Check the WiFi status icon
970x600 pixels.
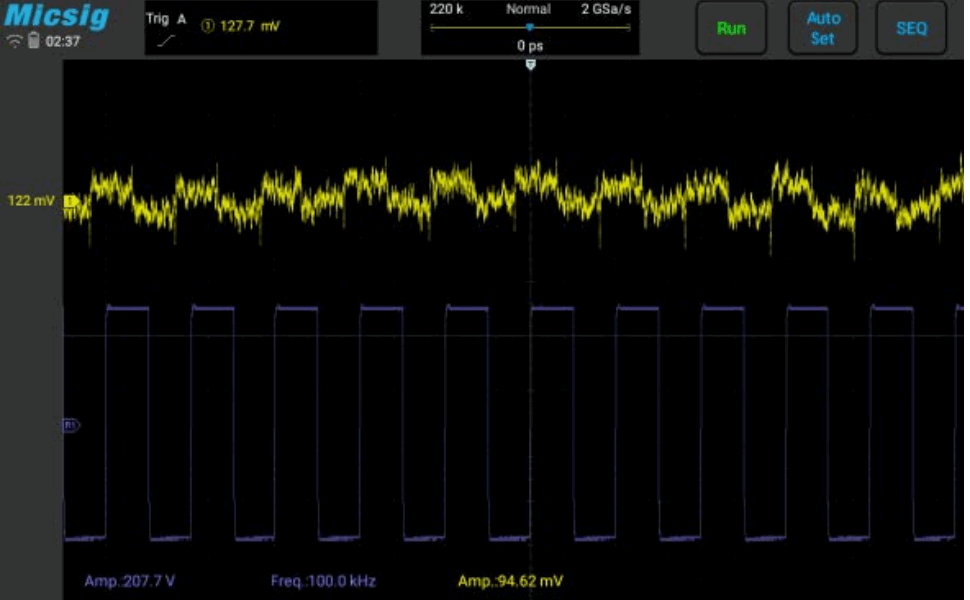tap(14, 42)
